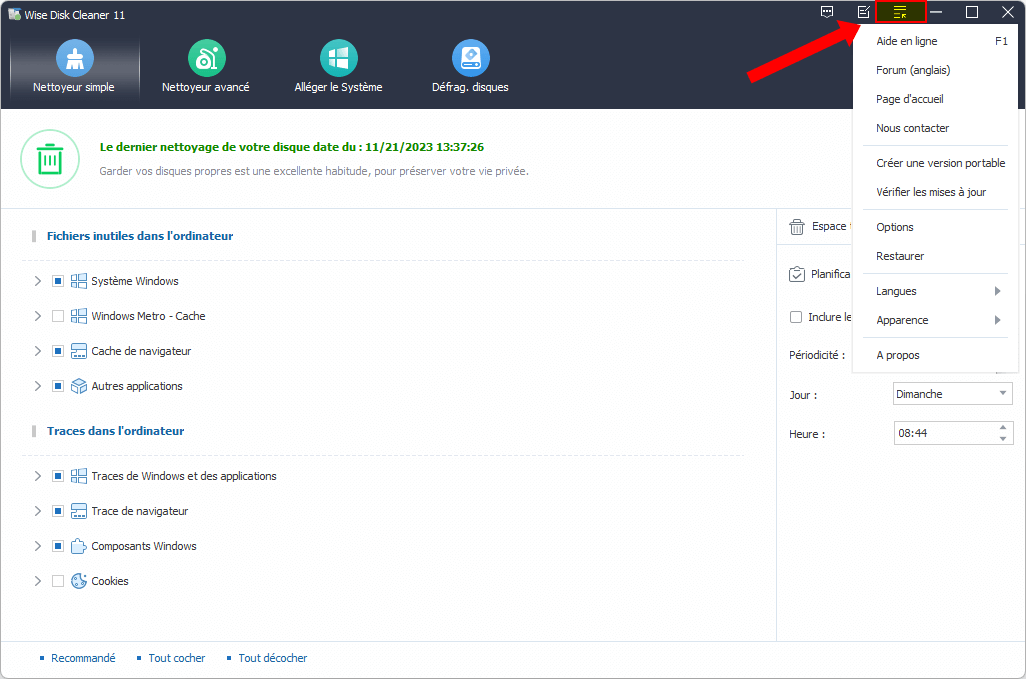Select Aide en ligne menu entry
1026x679 pixels.
point(935,41)
